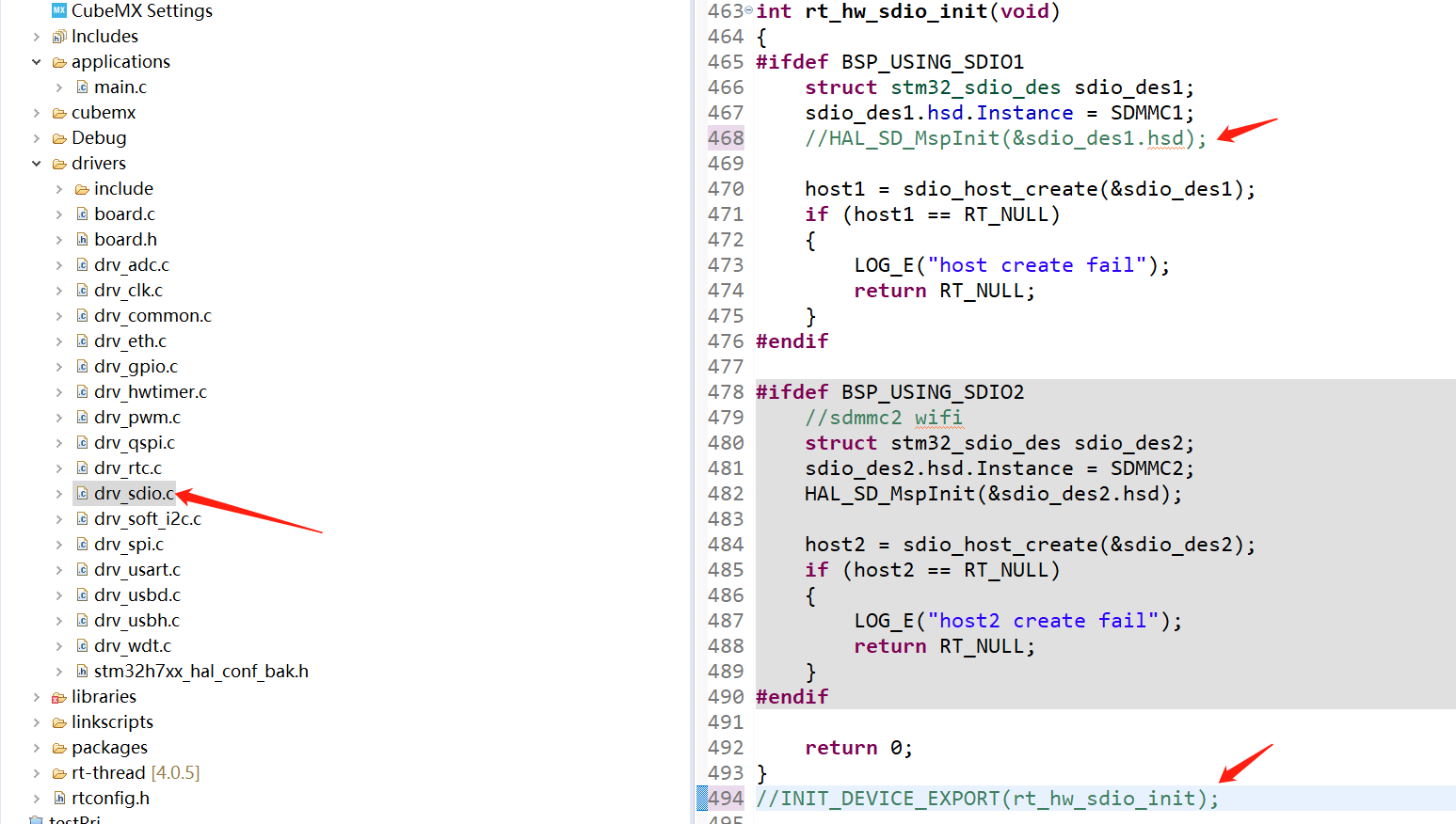Collapse the rt_hw_sdio_init function fold marker
1456x824 pixels.
(748, 10)
